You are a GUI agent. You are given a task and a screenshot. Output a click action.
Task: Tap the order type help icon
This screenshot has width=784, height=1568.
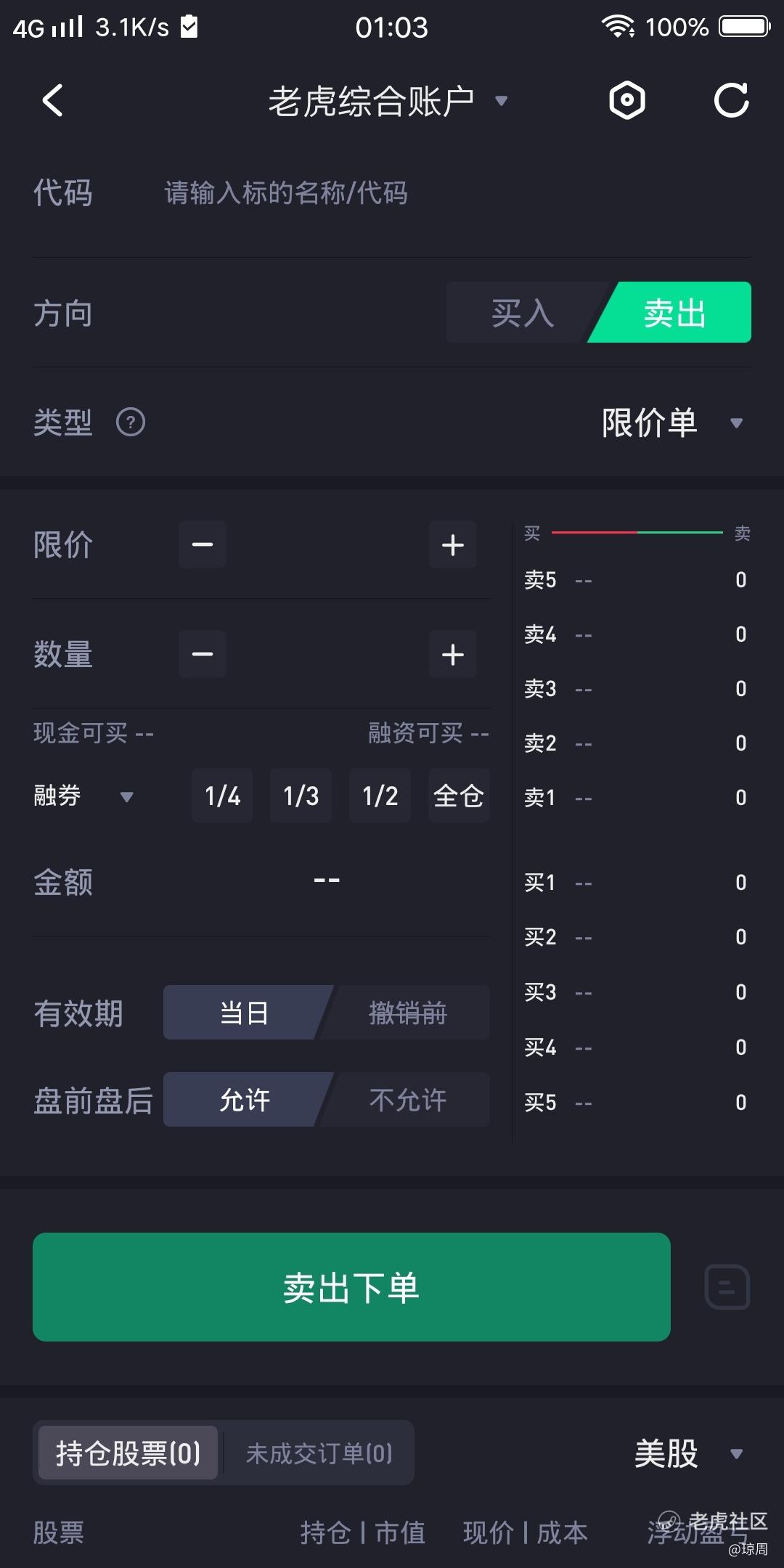coord(131,422)
